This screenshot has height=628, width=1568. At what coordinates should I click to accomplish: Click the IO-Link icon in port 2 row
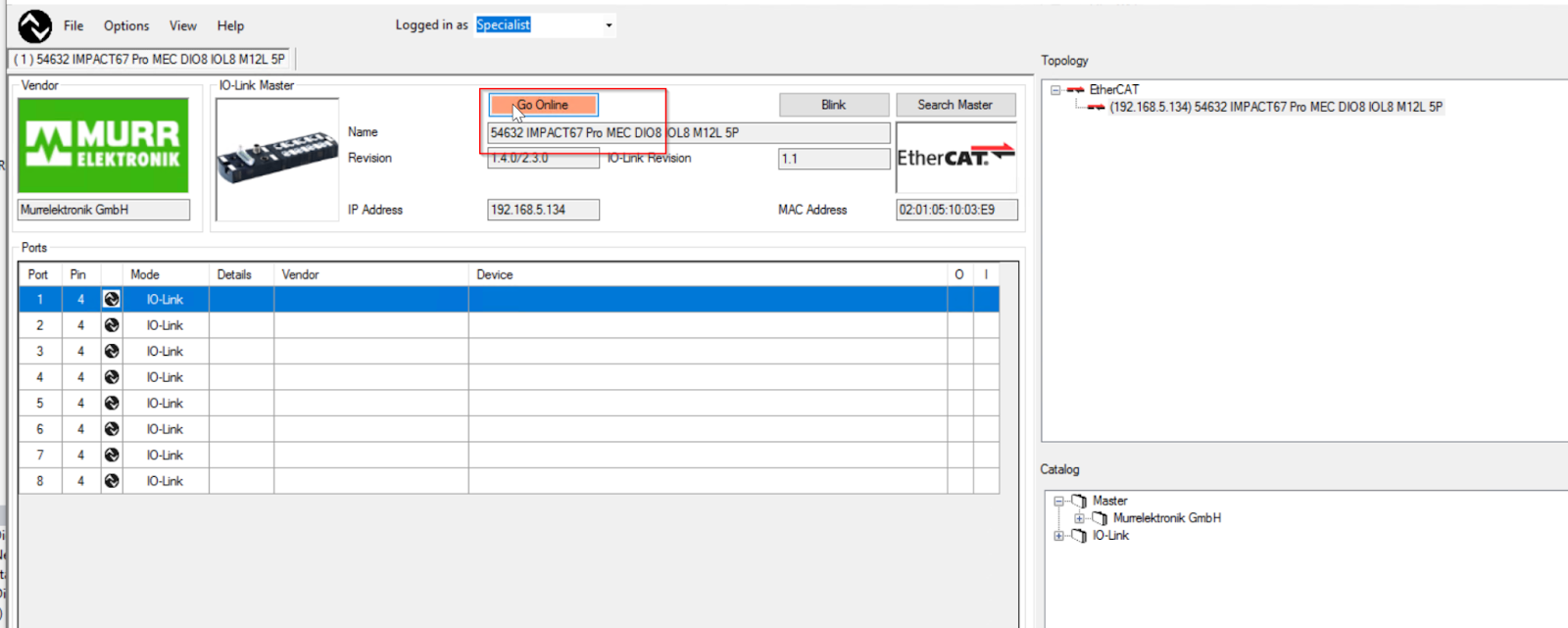(112, 325)
